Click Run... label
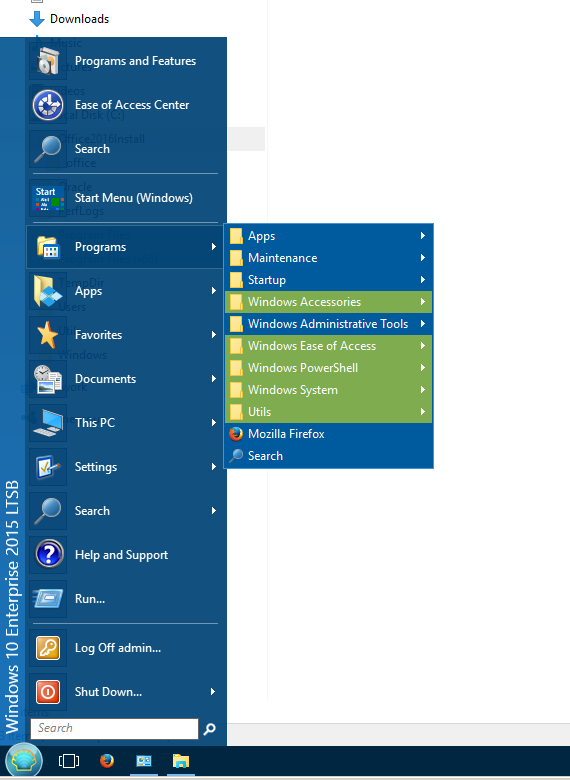 90,599
